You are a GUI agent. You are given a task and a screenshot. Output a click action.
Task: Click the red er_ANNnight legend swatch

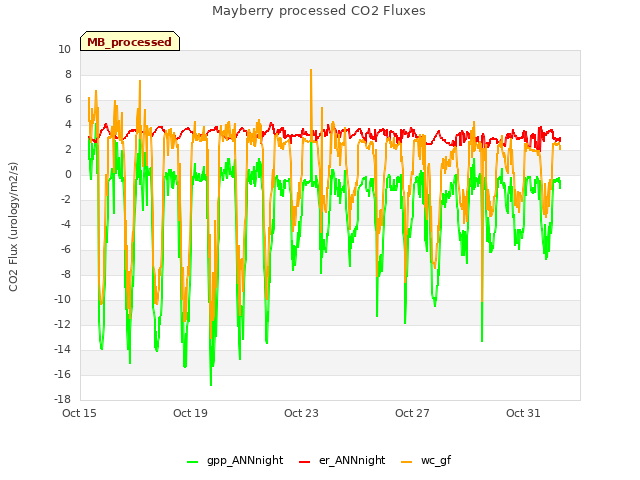click(x=304, y=462)
